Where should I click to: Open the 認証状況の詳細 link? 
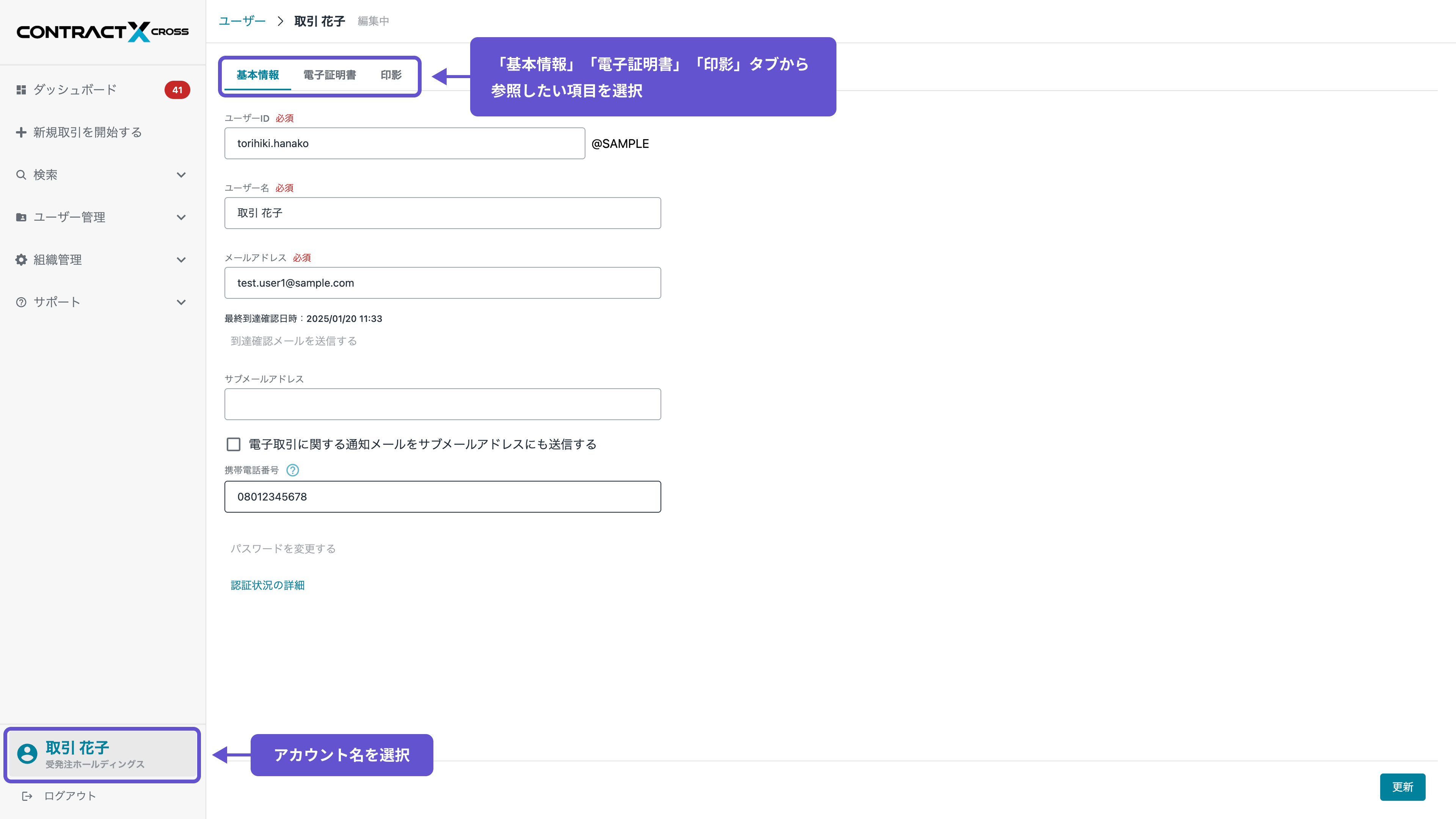pyautogui.click(x=267, y=585)
